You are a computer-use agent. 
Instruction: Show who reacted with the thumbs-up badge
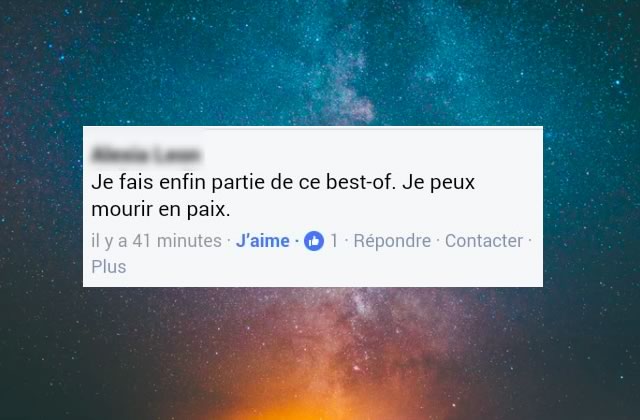pos(314,241)
